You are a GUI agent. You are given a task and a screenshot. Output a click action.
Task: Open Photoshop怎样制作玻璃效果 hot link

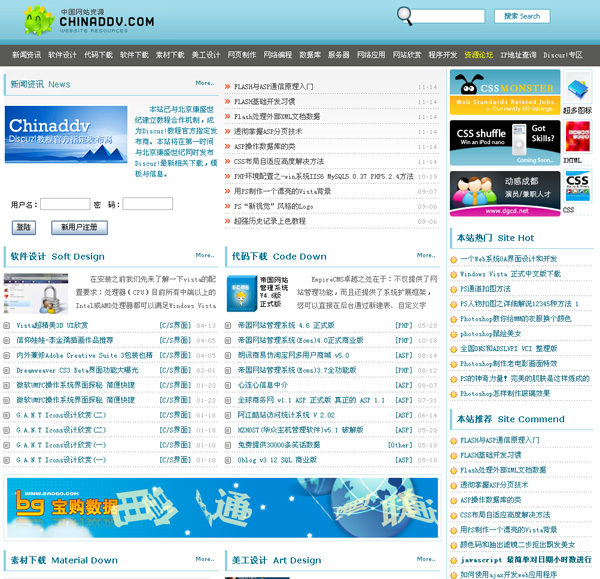point(505,393)
